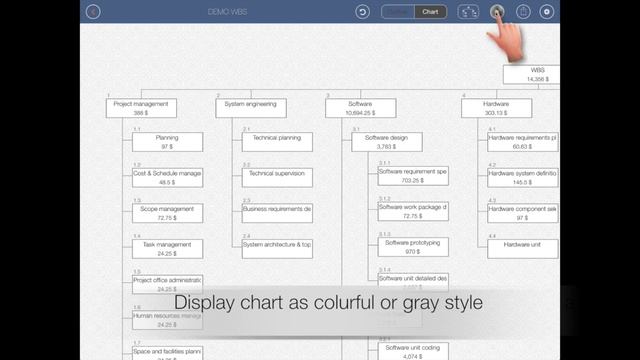Select the Software design node
This screenshot has height=360, width=640.
pos(387,142)
